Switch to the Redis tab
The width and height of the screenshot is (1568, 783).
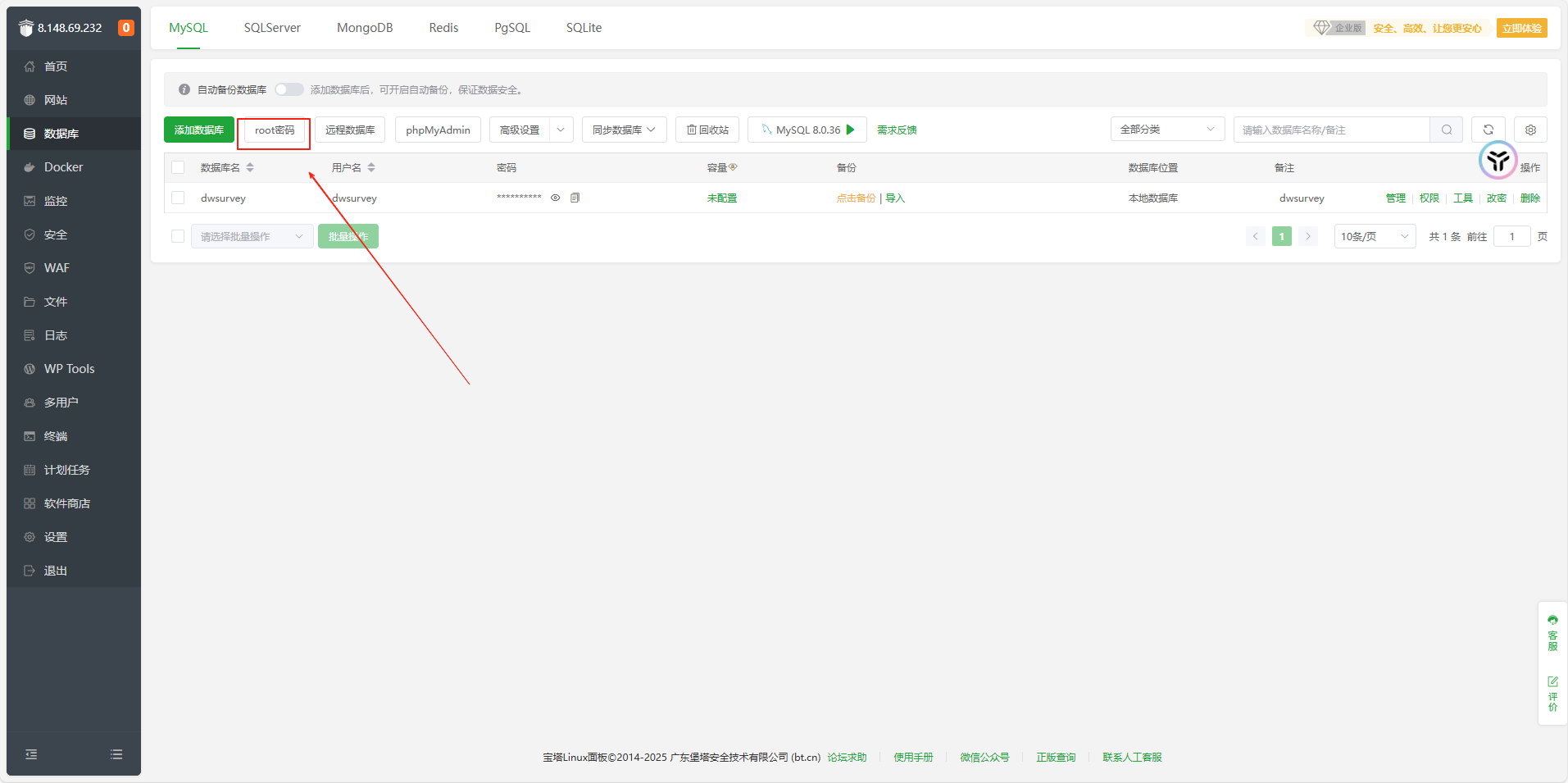443,28
